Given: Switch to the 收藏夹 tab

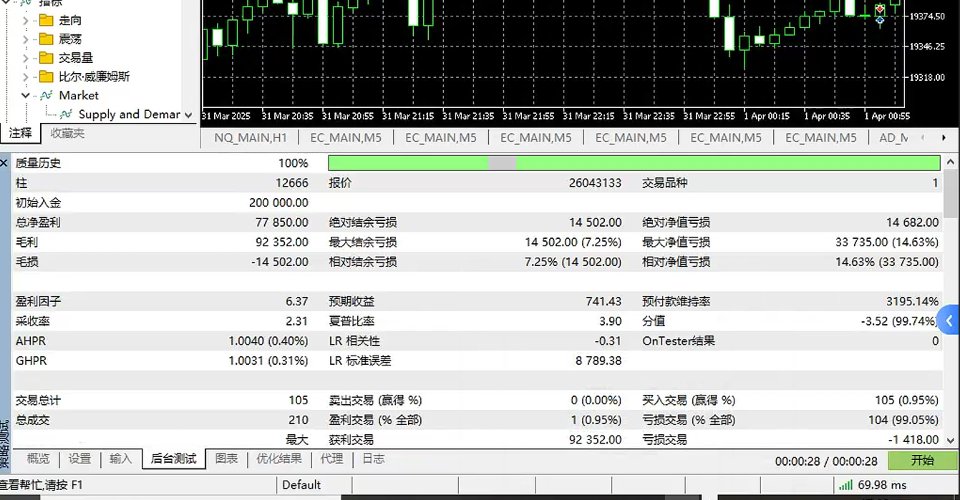Looking at the screenshot, I should tap(67, 133).
